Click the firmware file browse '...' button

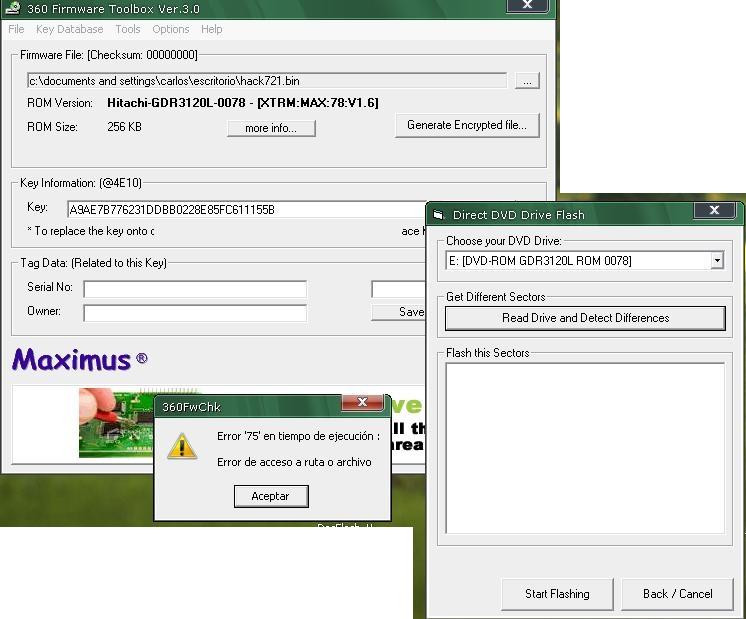tap(527, 81)
